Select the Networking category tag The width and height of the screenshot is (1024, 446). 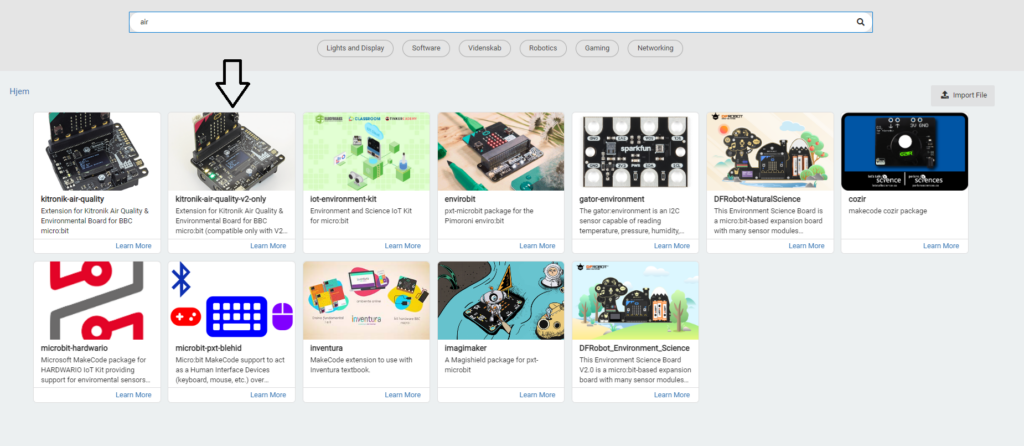coord(655,48)
